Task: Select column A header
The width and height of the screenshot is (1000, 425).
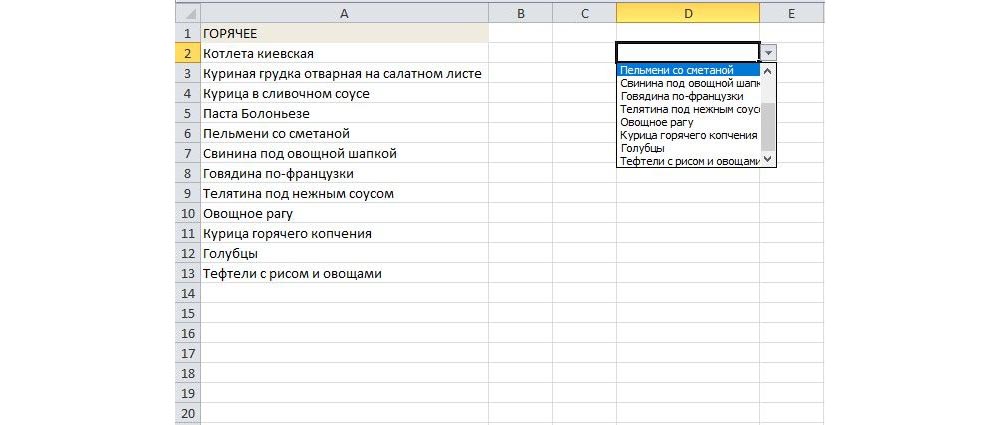Action: [343, 12]
